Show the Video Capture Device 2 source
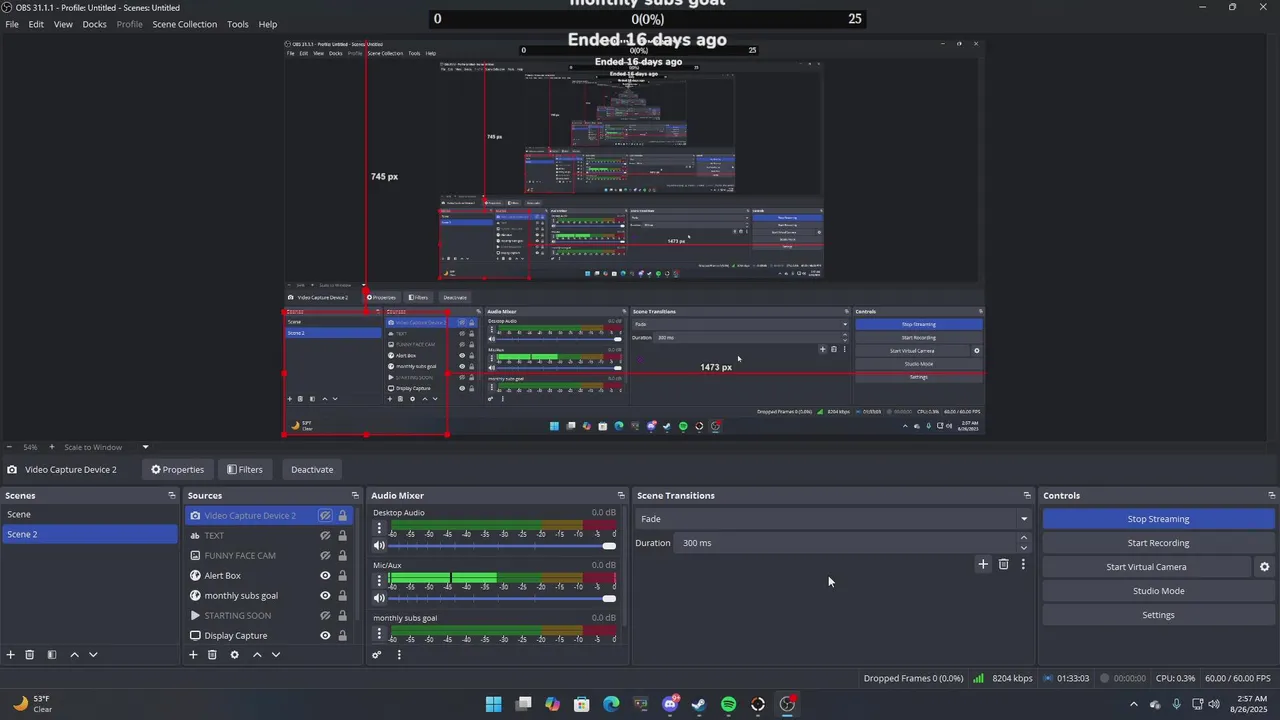 (325, 516)
